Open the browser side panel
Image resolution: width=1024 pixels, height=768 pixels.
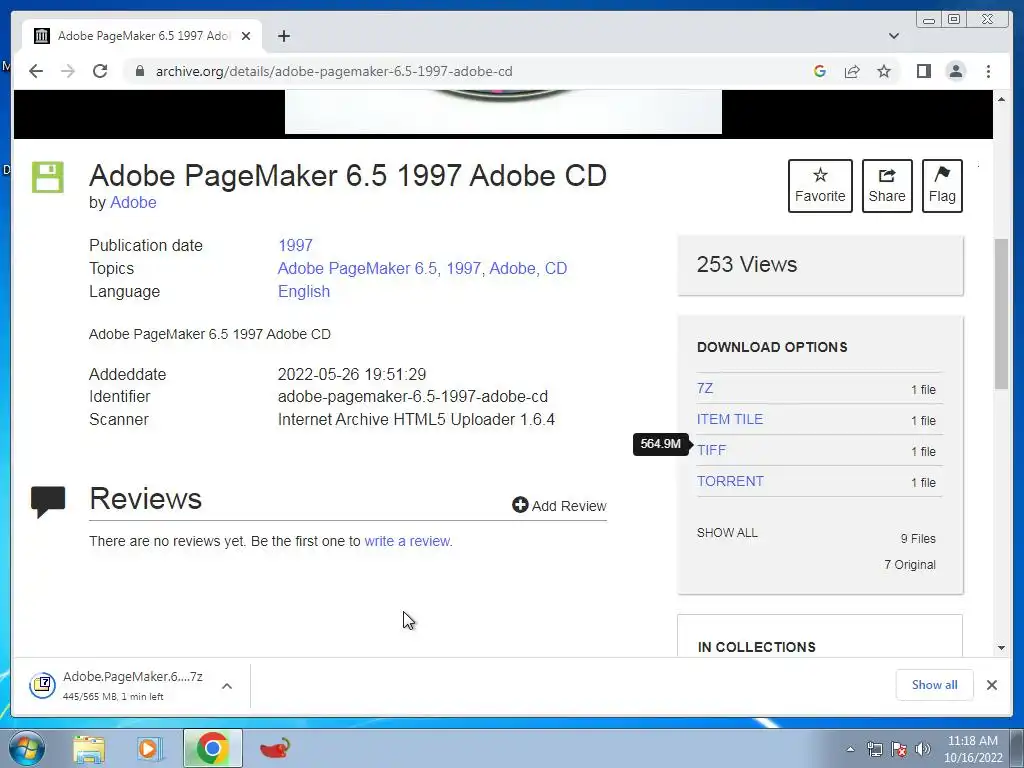point(923,71)
